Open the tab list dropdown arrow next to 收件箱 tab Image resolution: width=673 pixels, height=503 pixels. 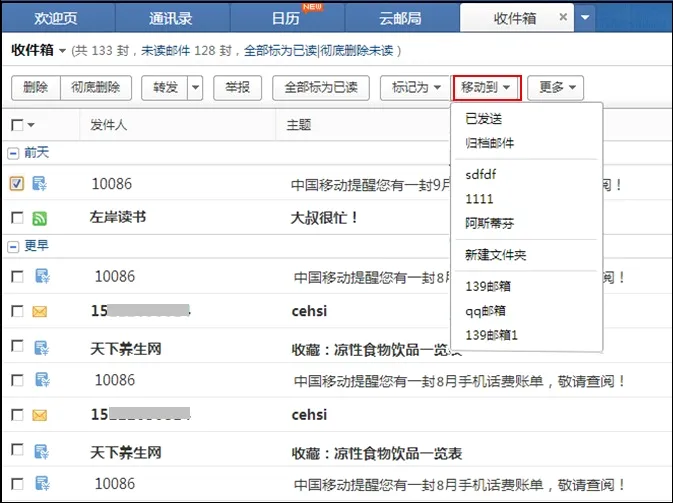(585, 18)
